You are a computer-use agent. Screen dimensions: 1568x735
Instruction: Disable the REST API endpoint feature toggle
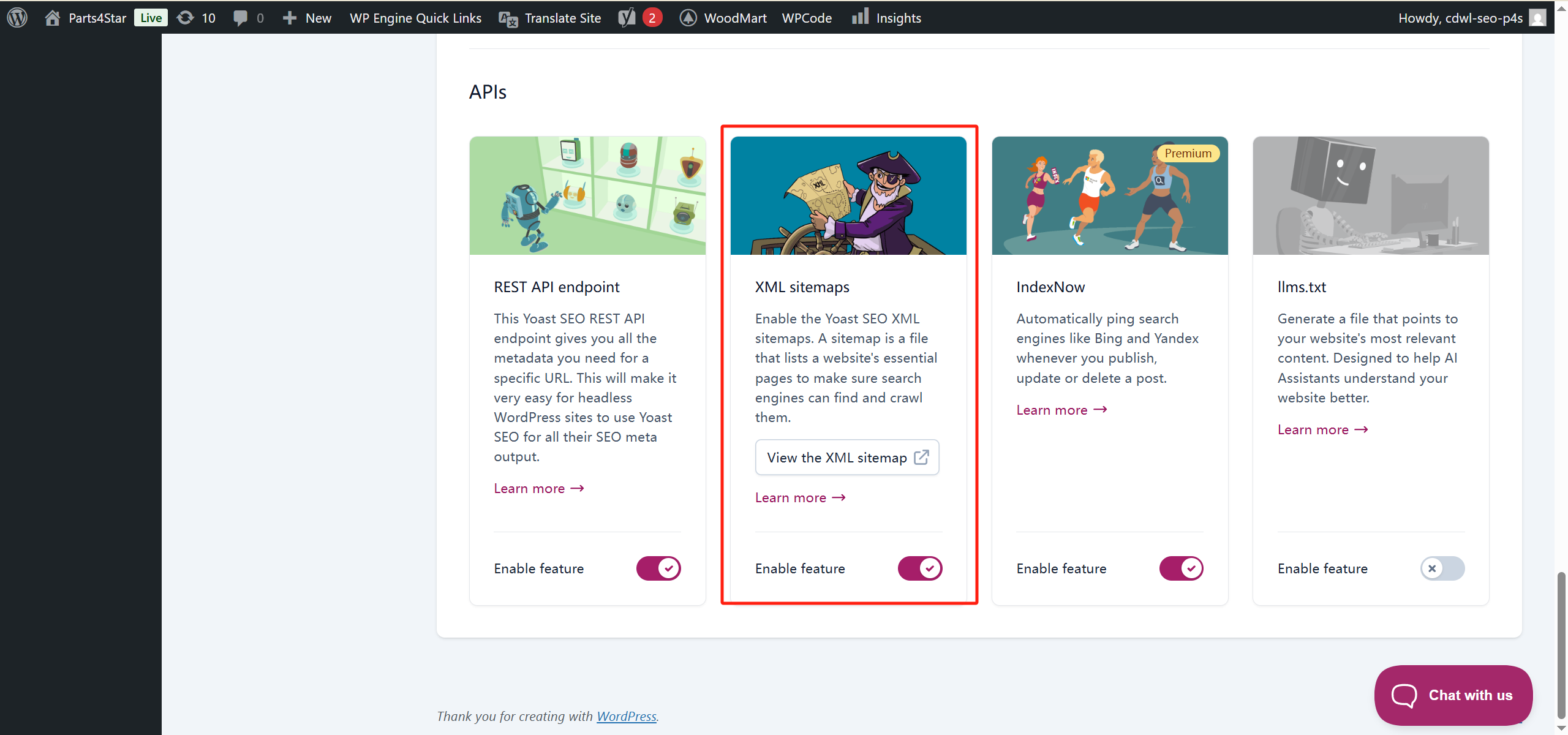(658, 568)
